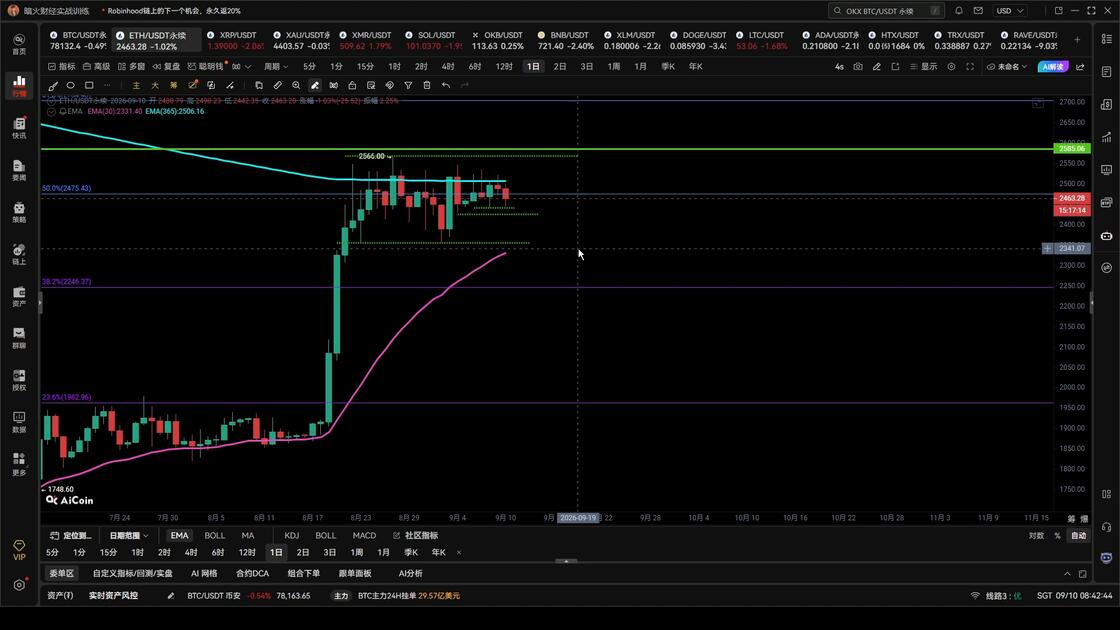This screenshot has height=630, width=1120.
Task: Open the ruler measure tool
Action: (278, 86)
